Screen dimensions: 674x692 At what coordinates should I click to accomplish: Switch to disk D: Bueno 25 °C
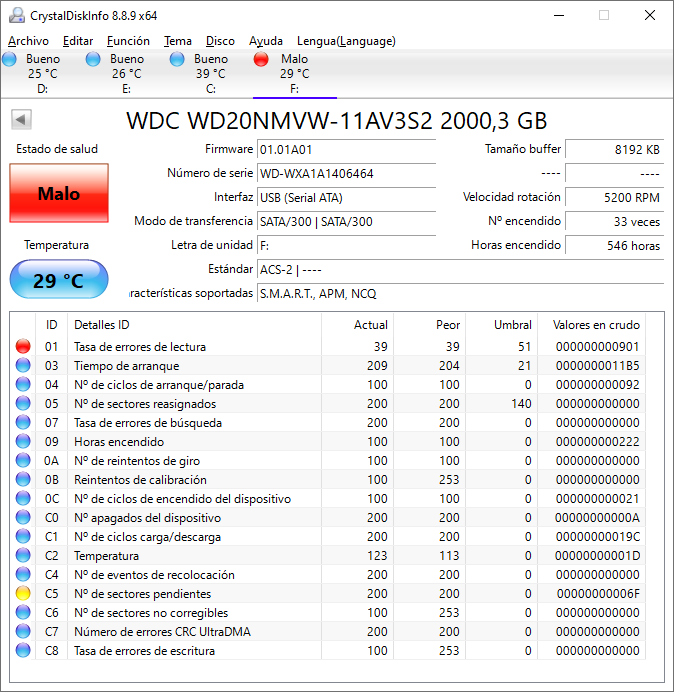click(42, 73)
